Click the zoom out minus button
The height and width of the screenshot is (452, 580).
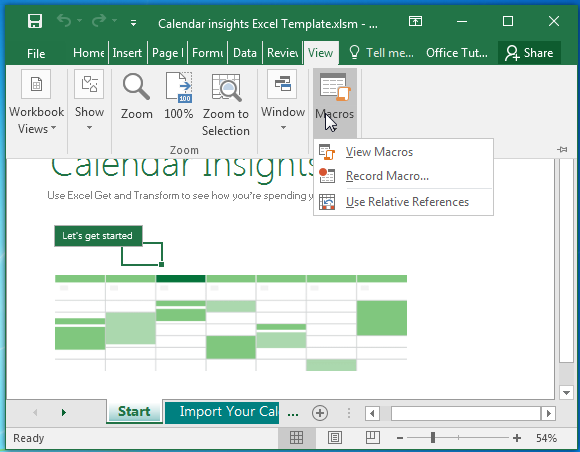(399, 438)
